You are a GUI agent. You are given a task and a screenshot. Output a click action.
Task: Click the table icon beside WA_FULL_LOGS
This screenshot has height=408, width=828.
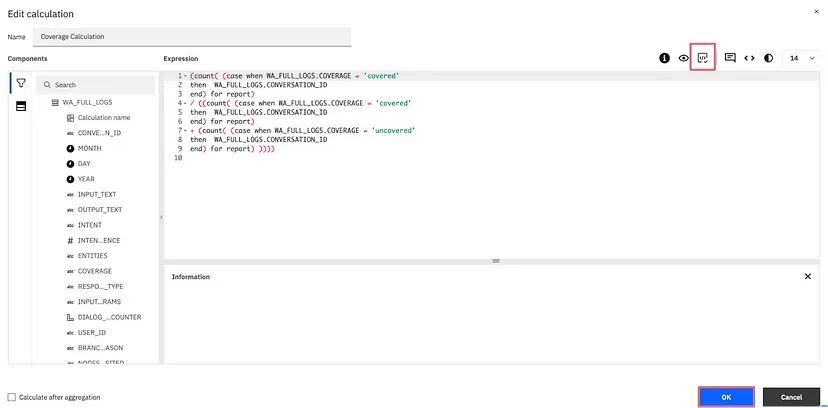click(55, 102)
